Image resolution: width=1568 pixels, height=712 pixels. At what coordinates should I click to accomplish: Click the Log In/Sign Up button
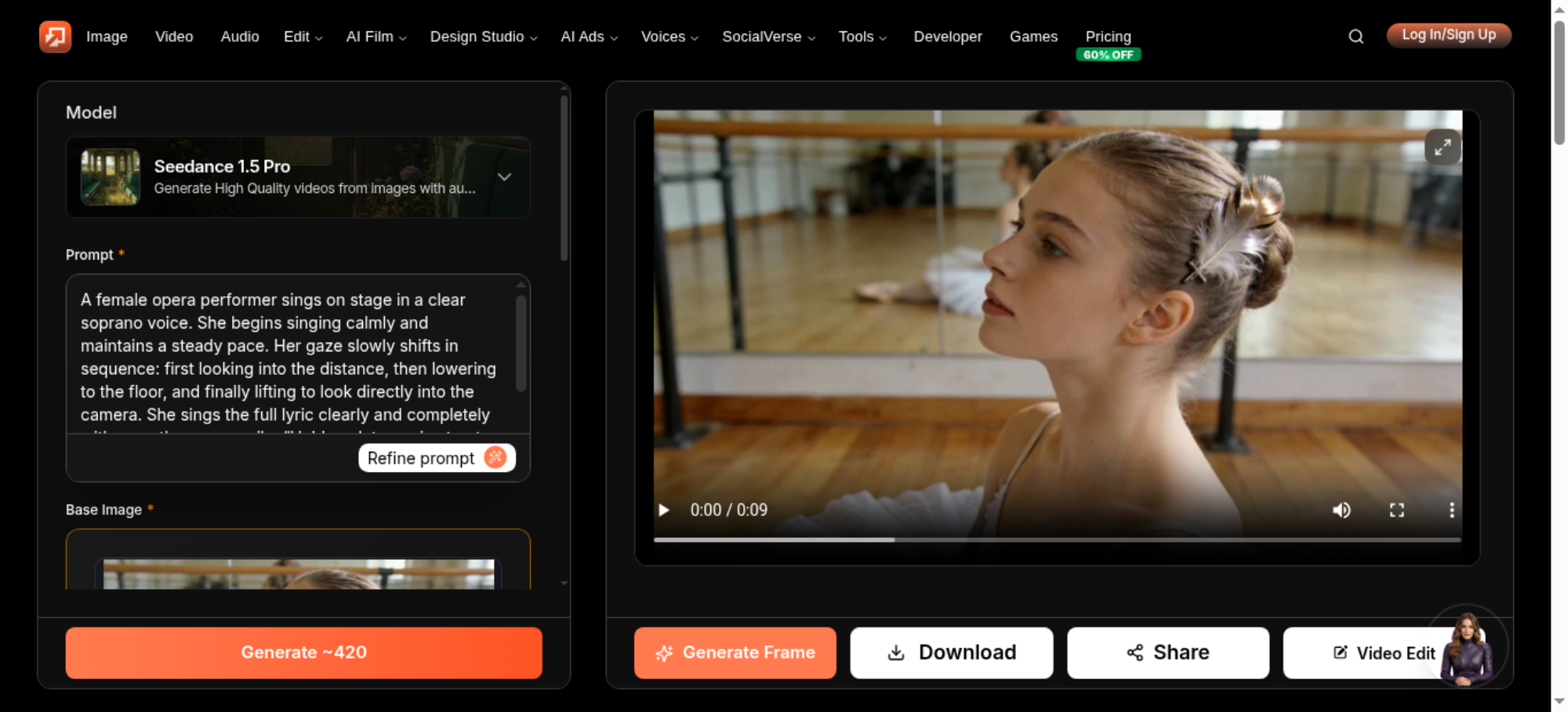pyautogui.click(x=1449, y=35)
